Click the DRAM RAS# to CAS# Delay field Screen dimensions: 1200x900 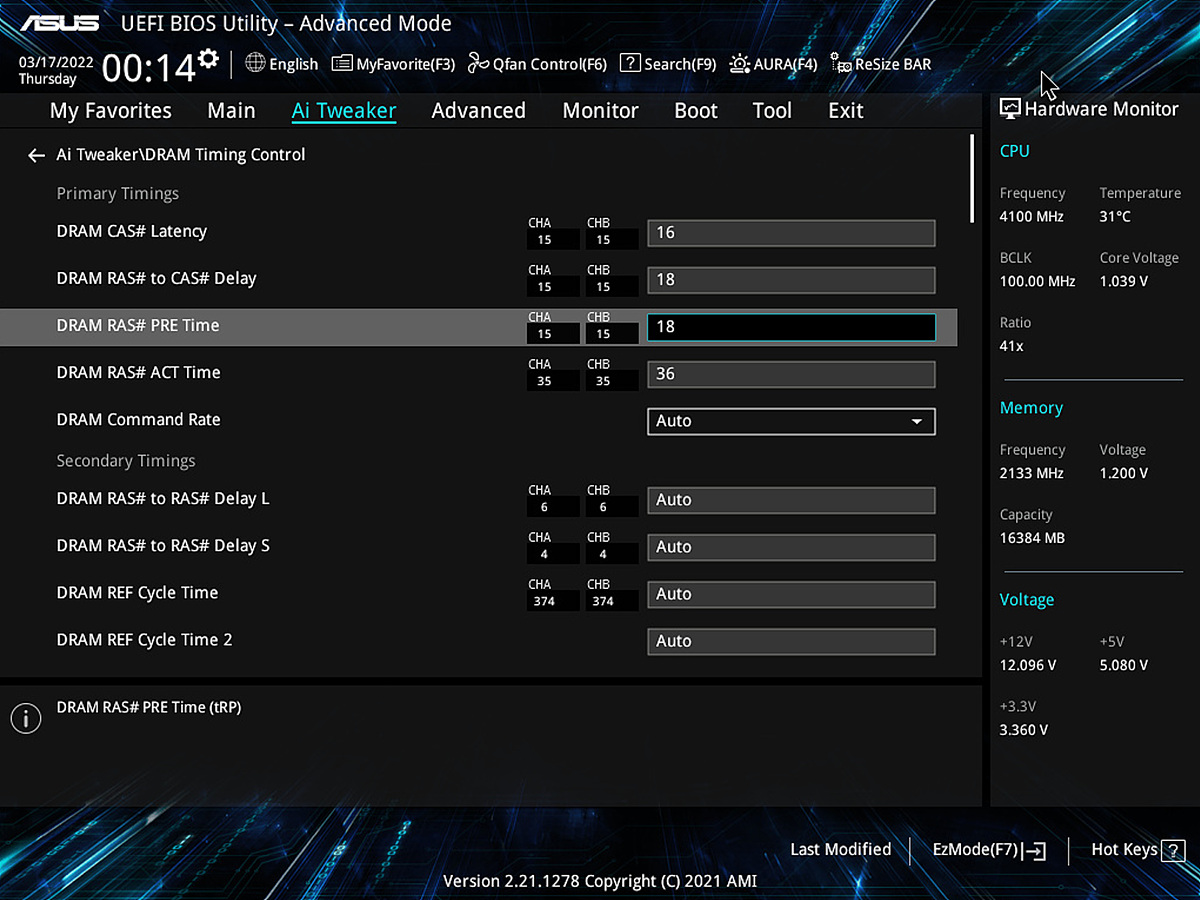791,280
